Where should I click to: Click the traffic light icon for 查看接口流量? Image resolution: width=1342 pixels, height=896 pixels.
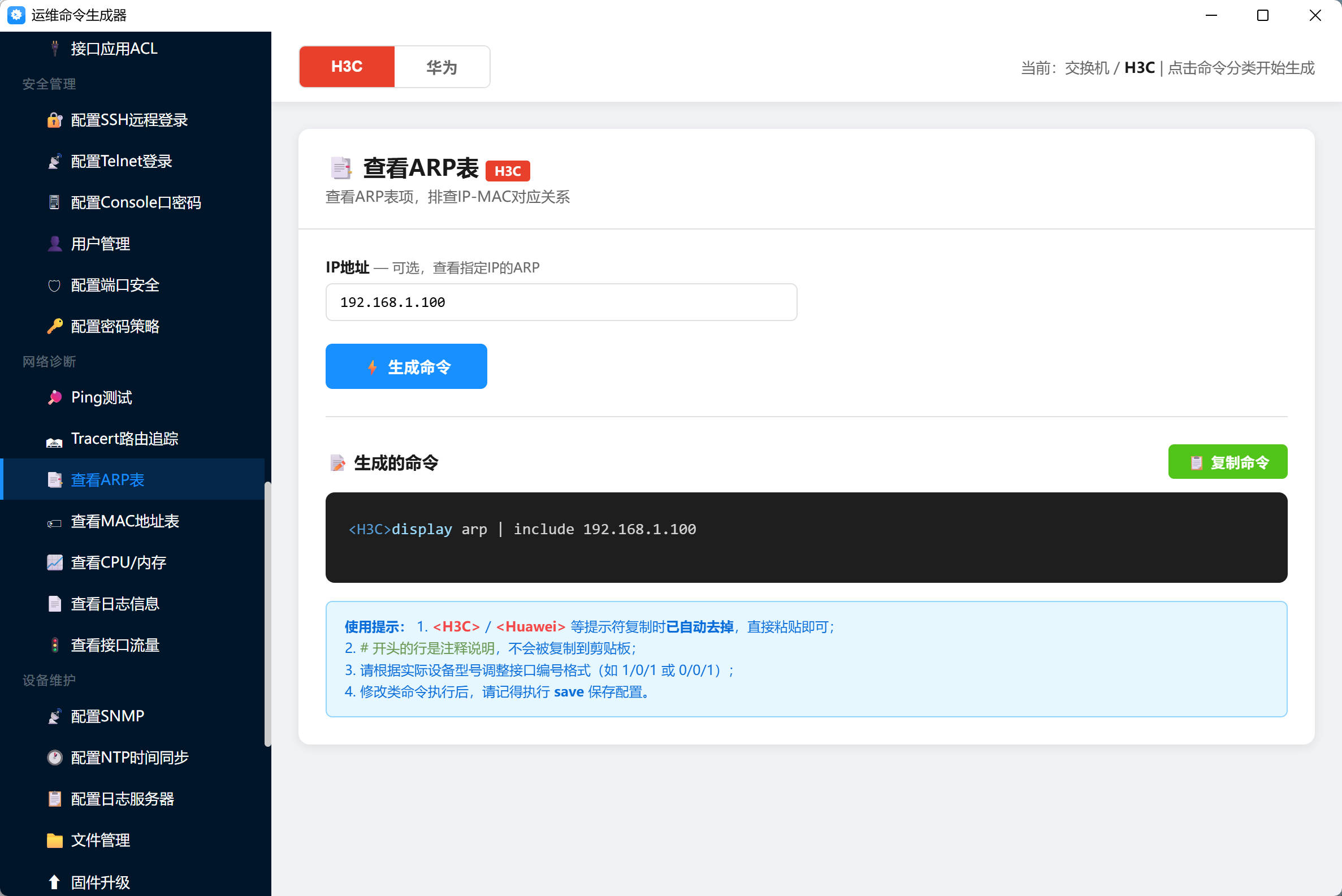pos(54,645)
